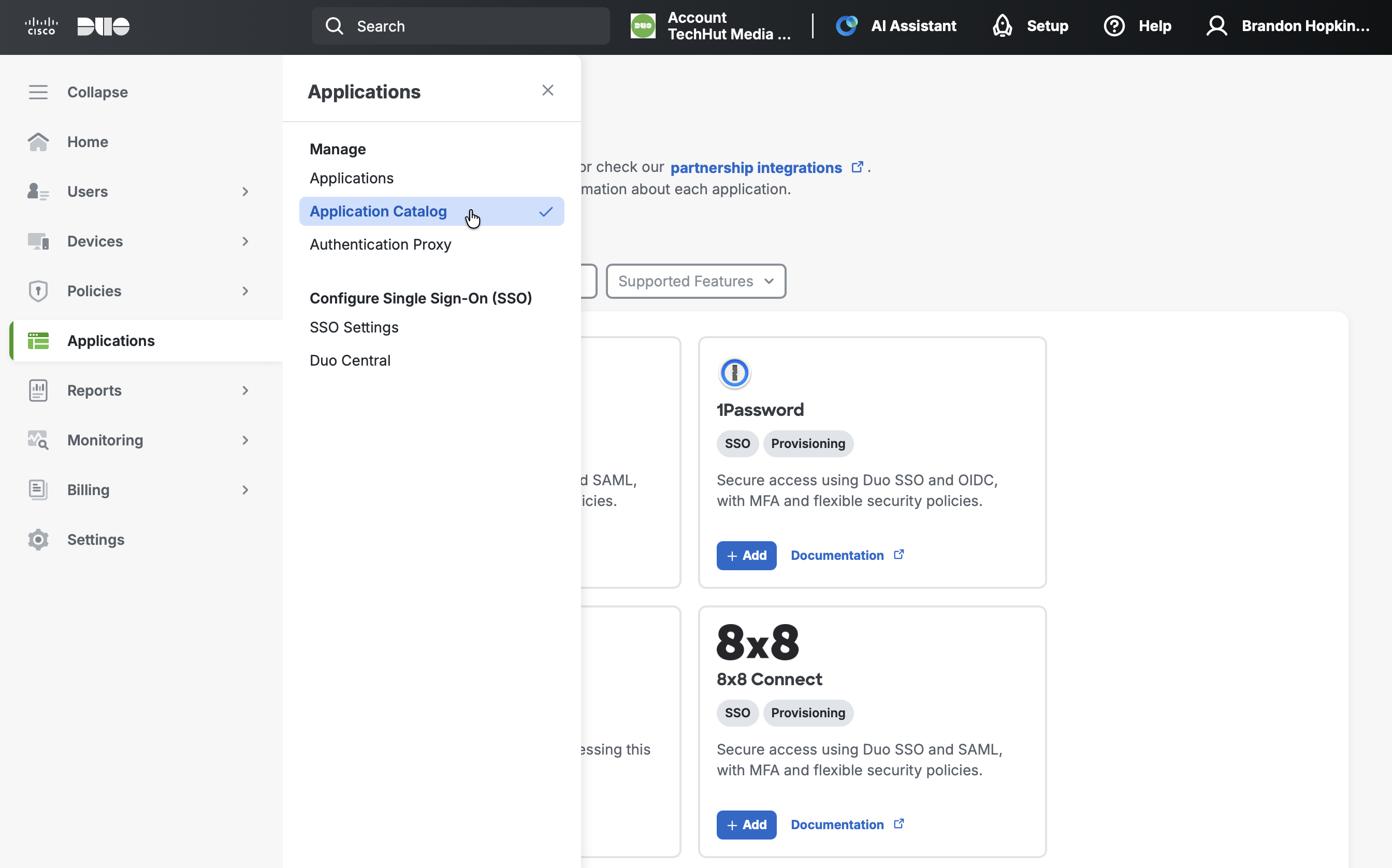This screenshot has width=1392, height=868.
Task: Expand the Devices section chevron
Action: point(245,241)
